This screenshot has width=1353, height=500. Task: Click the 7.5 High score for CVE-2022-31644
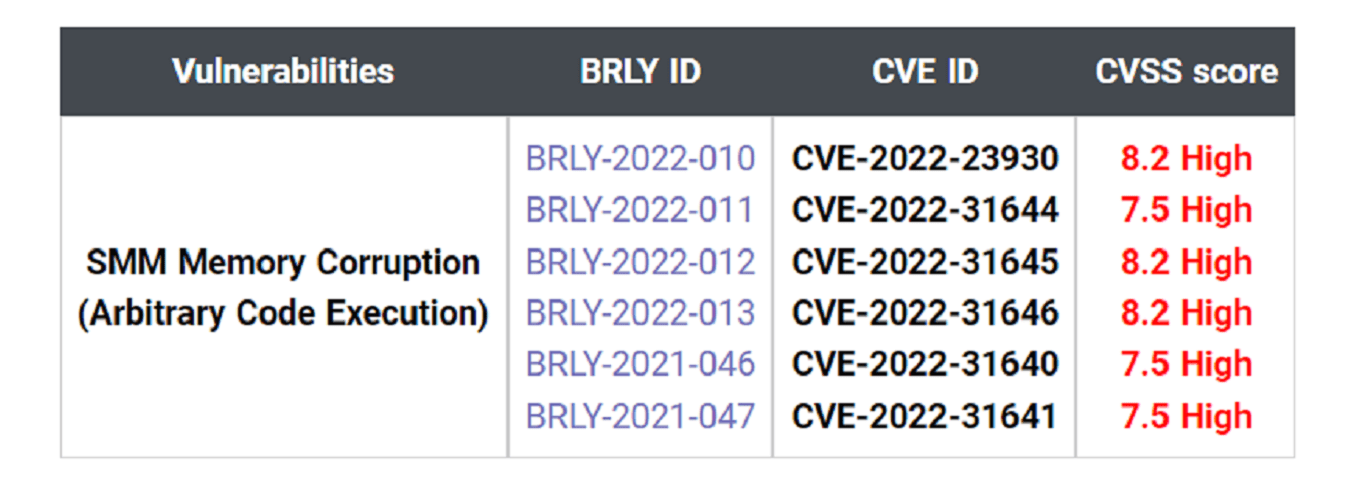pyautogui.click(x=1186, y=210)
